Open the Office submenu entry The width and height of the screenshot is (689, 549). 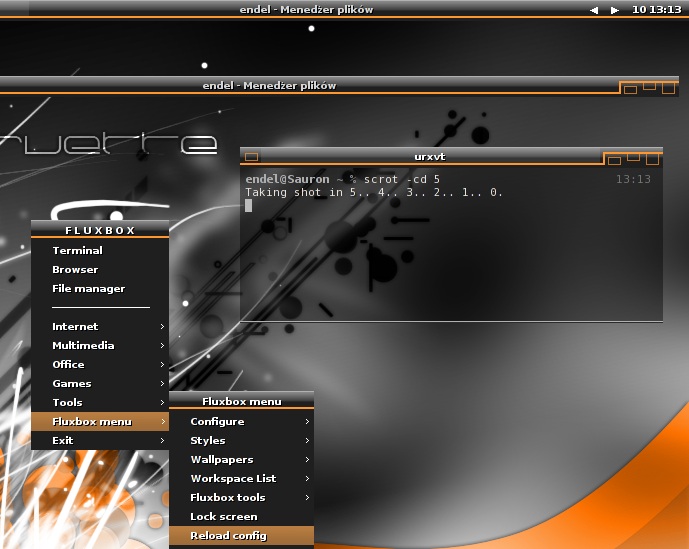tap(100, 364)
